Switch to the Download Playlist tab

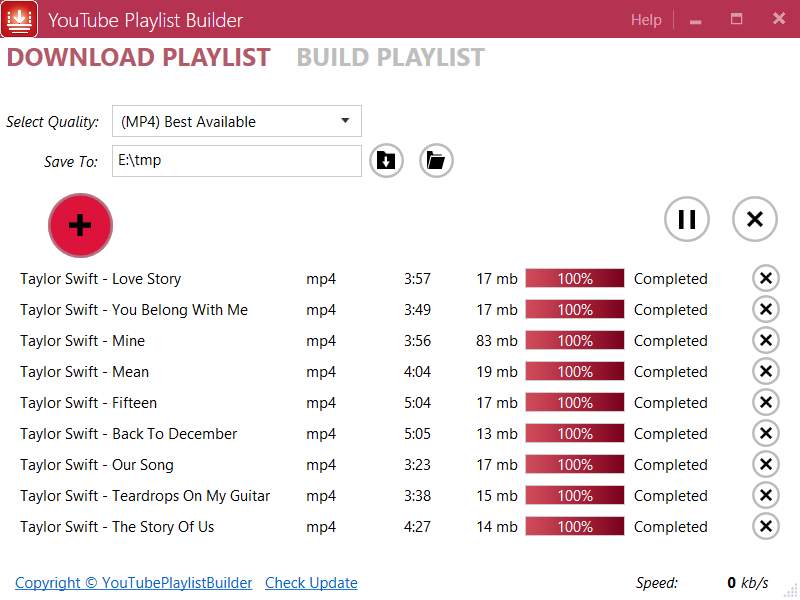click(x=138, y=57)
